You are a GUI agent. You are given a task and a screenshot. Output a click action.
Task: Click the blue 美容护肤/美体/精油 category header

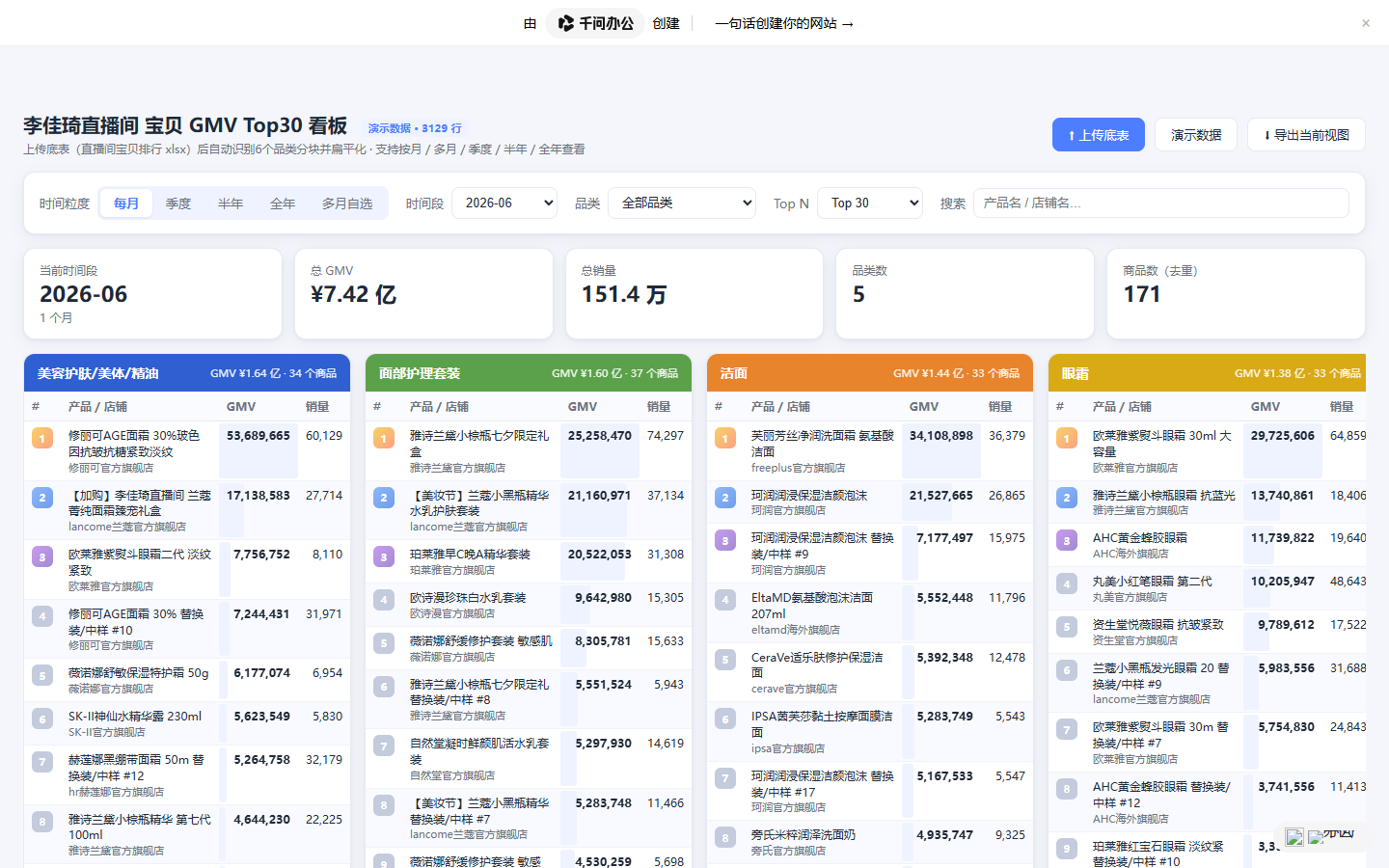(187, 373)
